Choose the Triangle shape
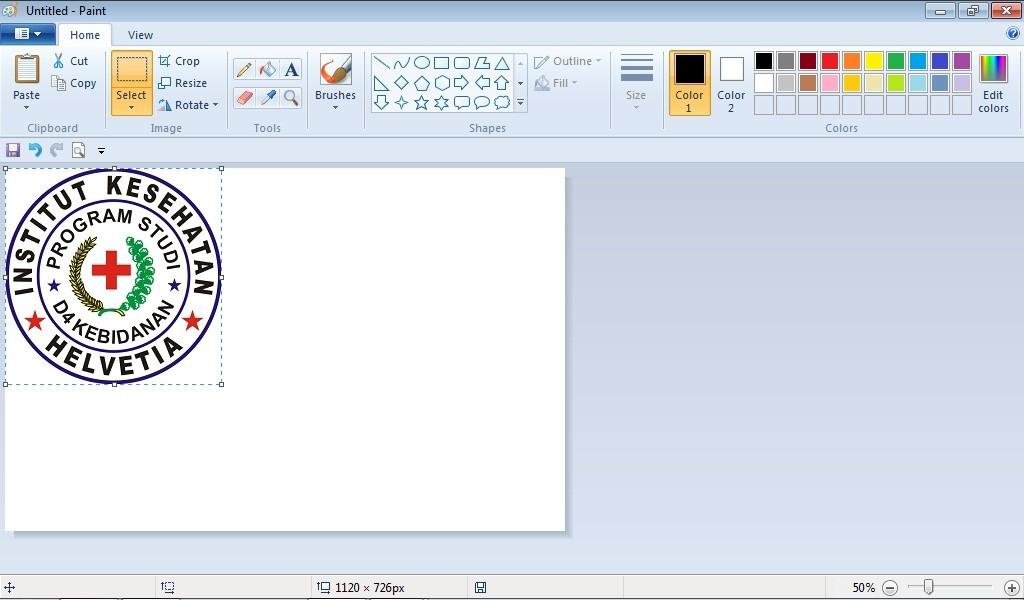Screen dimensions: 1024x600 point(502,63)
